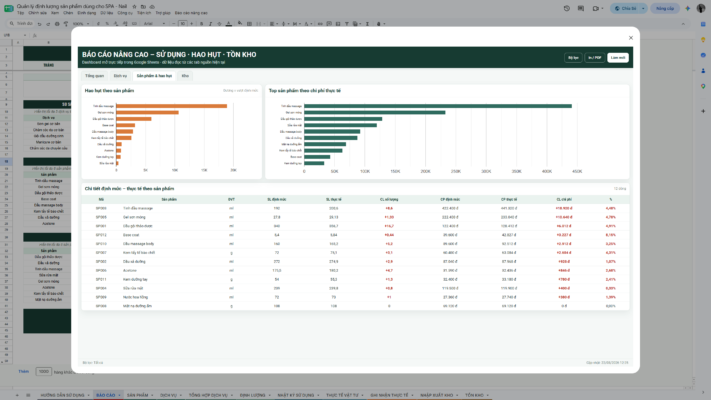Open the Tệp menu
This screenshot has height=400, width=711.
tap(20, 13)
